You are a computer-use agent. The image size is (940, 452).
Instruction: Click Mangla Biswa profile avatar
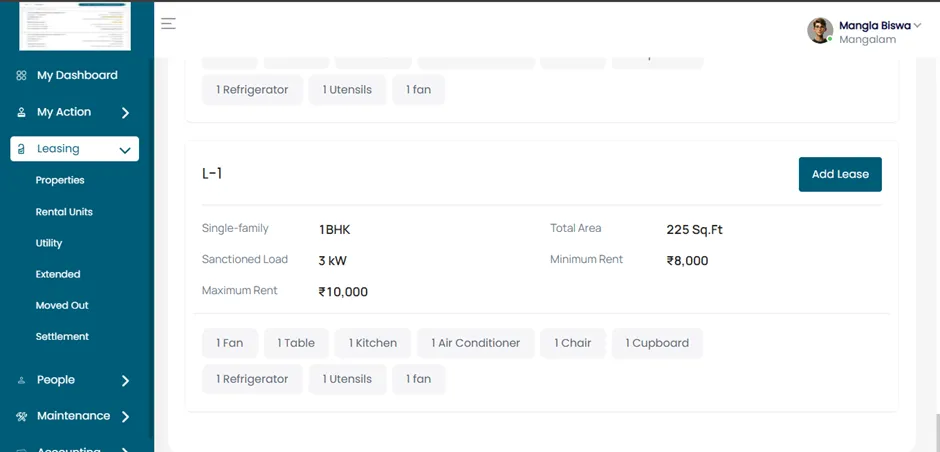click(x=820, y=30)
